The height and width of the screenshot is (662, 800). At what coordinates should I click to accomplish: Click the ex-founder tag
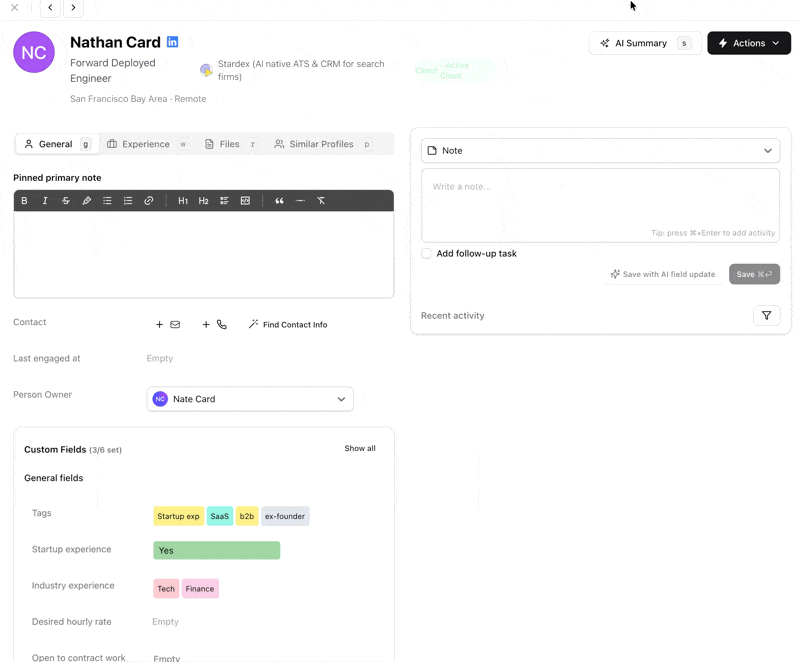coord(285,516)
